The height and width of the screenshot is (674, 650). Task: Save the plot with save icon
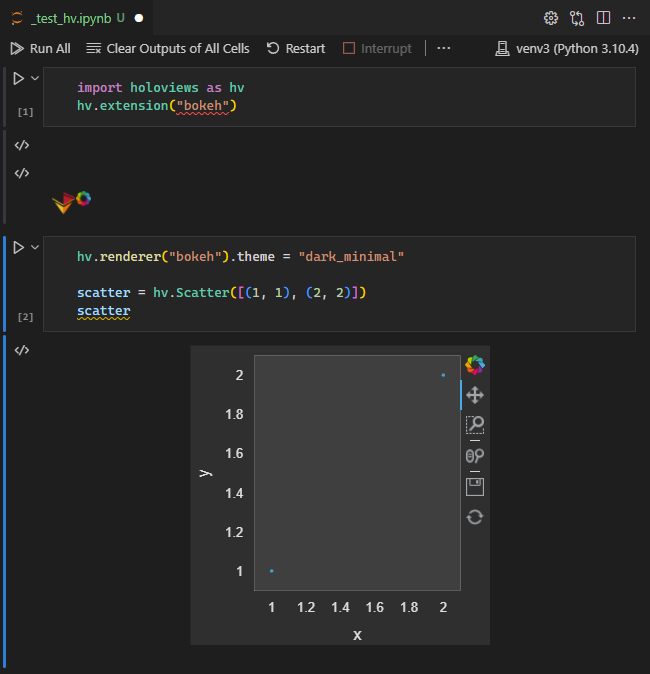click(475, 487)
